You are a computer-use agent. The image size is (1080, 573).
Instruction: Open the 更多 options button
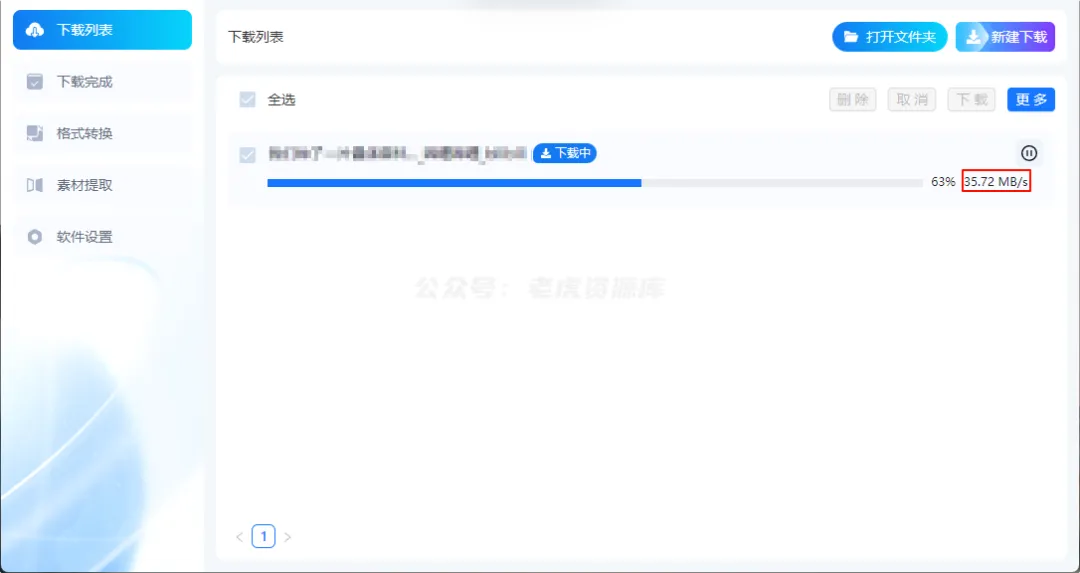point(1031,99)
